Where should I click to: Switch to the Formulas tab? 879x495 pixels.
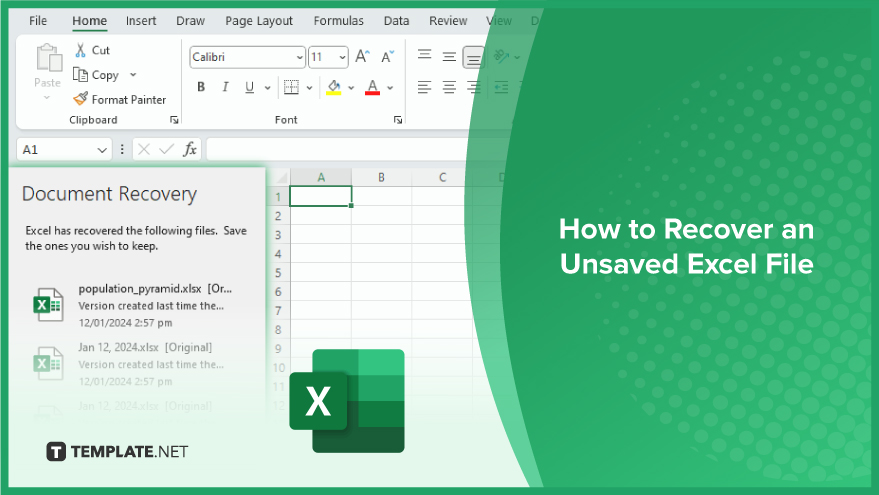338,21
